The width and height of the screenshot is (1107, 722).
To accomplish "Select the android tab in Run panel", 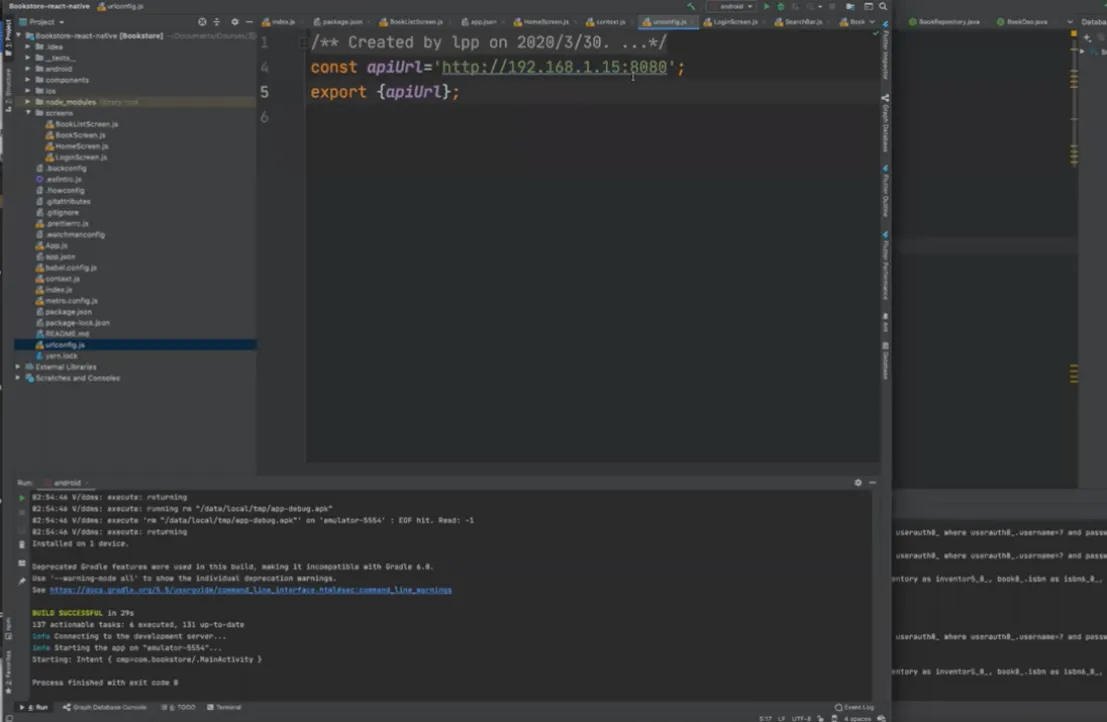I will [67, 483].
